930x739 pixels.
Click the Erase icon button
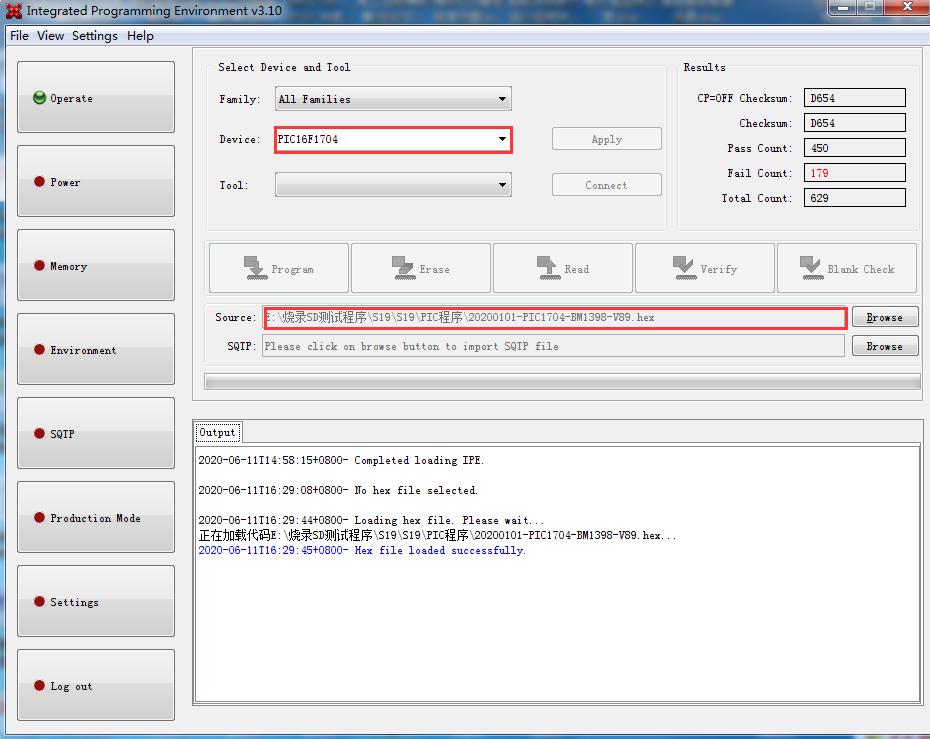(403, 268)
